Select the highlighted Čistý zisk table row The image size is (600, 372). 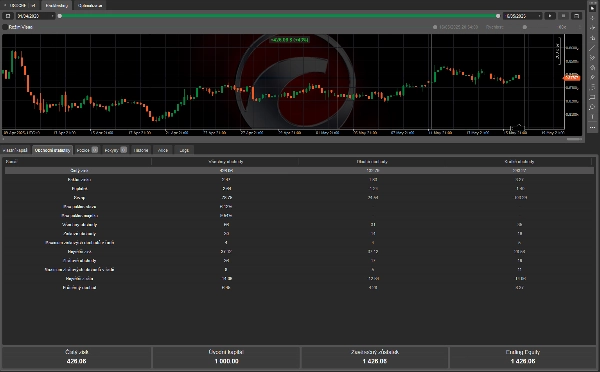click(299, 170)
